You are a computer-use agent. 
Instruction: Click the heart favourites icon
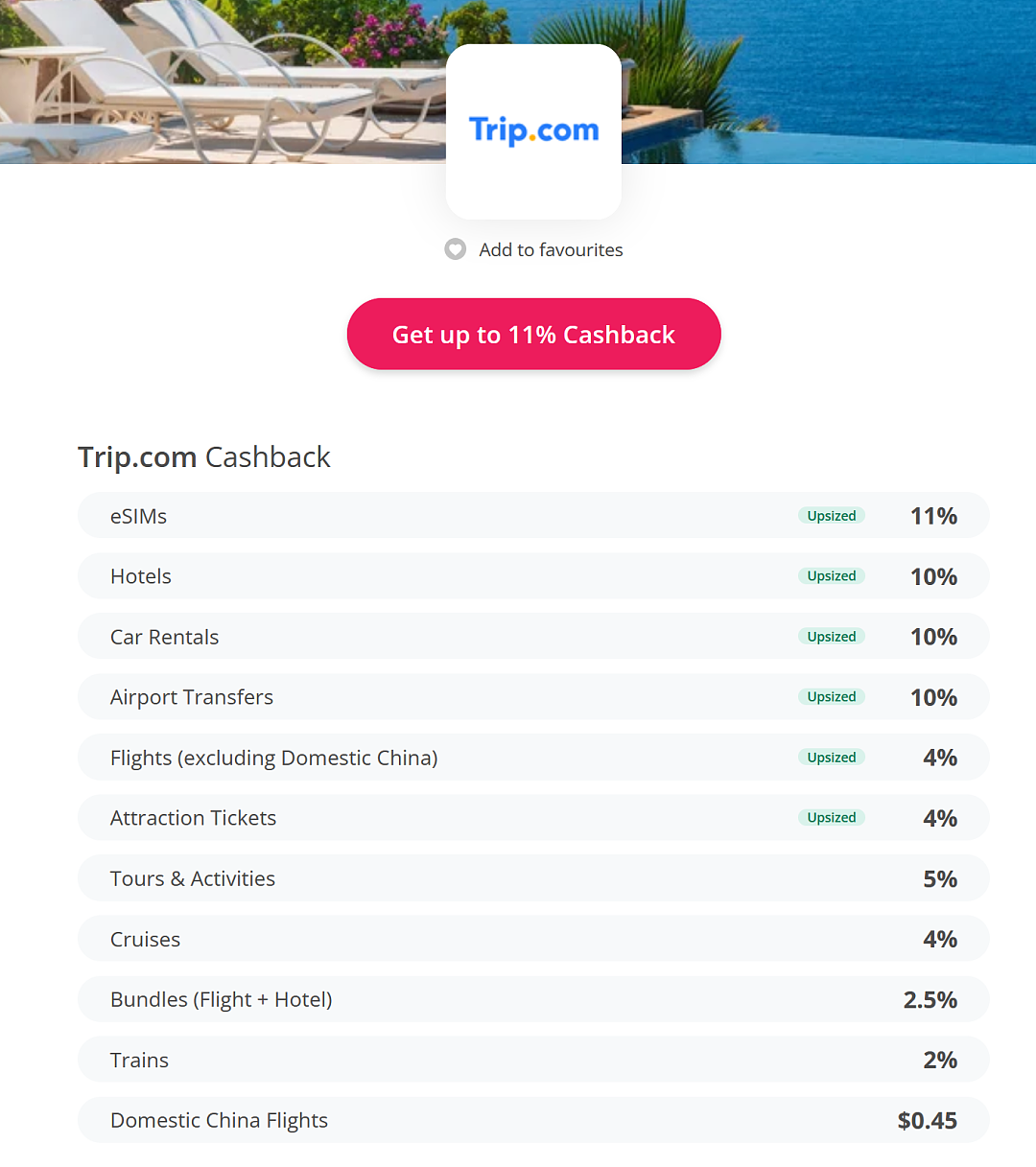tap(455, 249)
